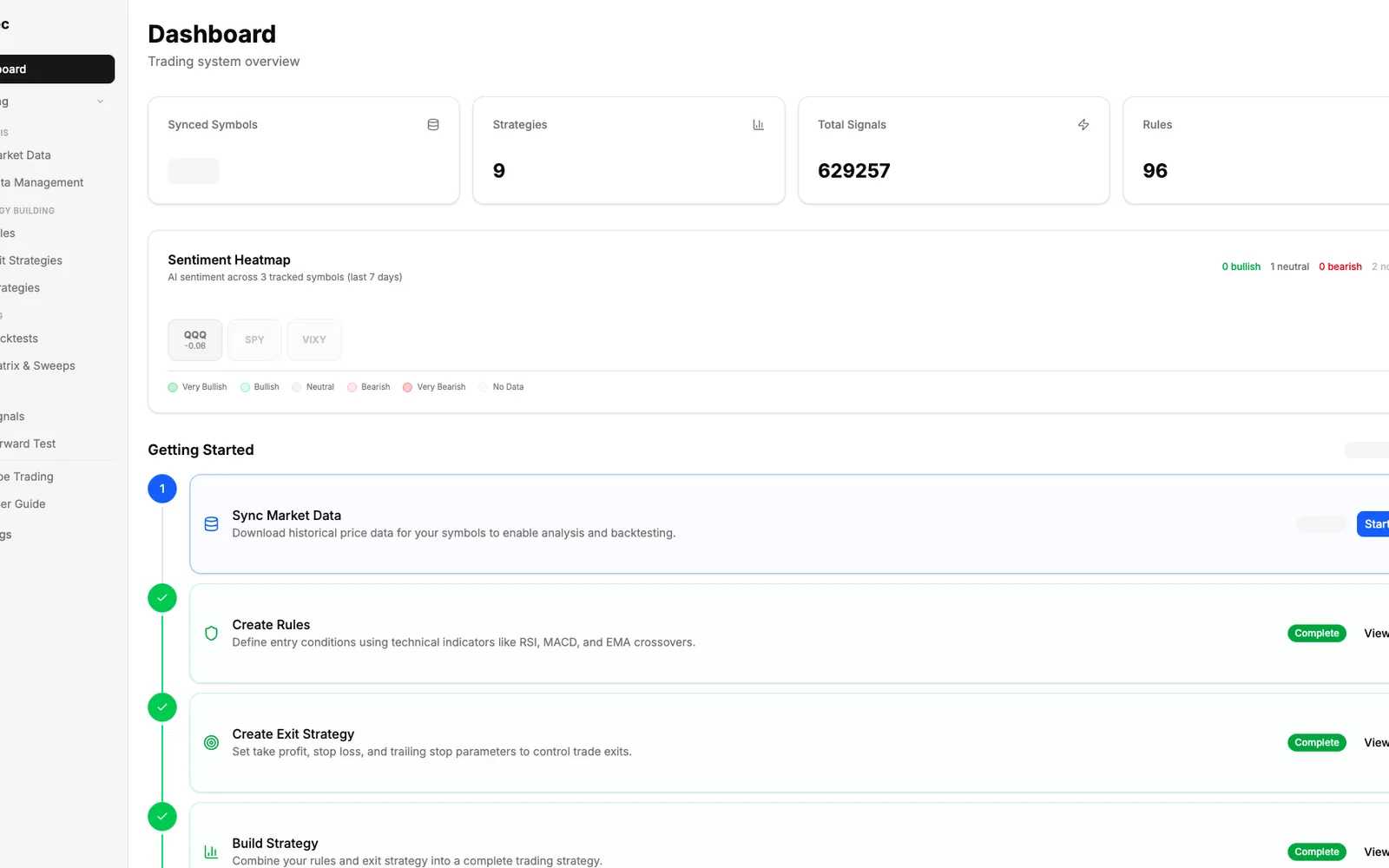Click the Very Bullish legend swatch
Image resolution: width=1389 pixels, height=868 pixels.
point(173,387)
